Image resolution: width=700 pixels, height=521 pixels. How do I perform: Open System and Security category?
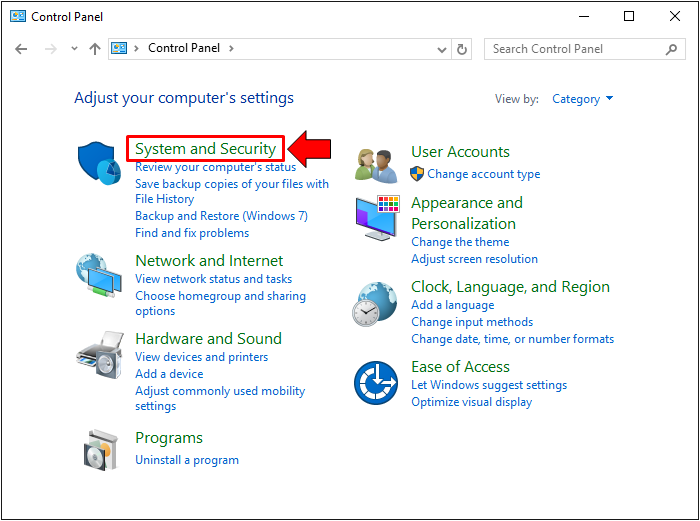click(x=206, y=149)
